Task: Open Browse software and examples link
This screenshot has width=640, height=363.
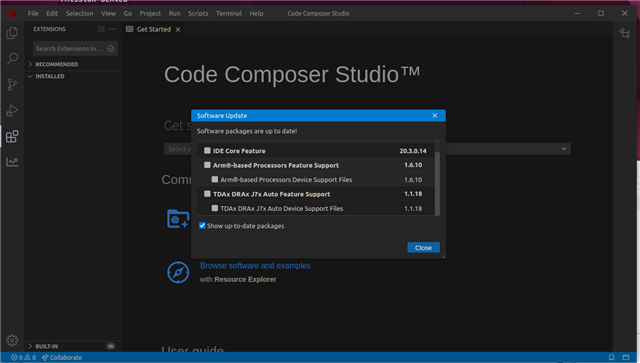Action: click(x=255, y=266)
